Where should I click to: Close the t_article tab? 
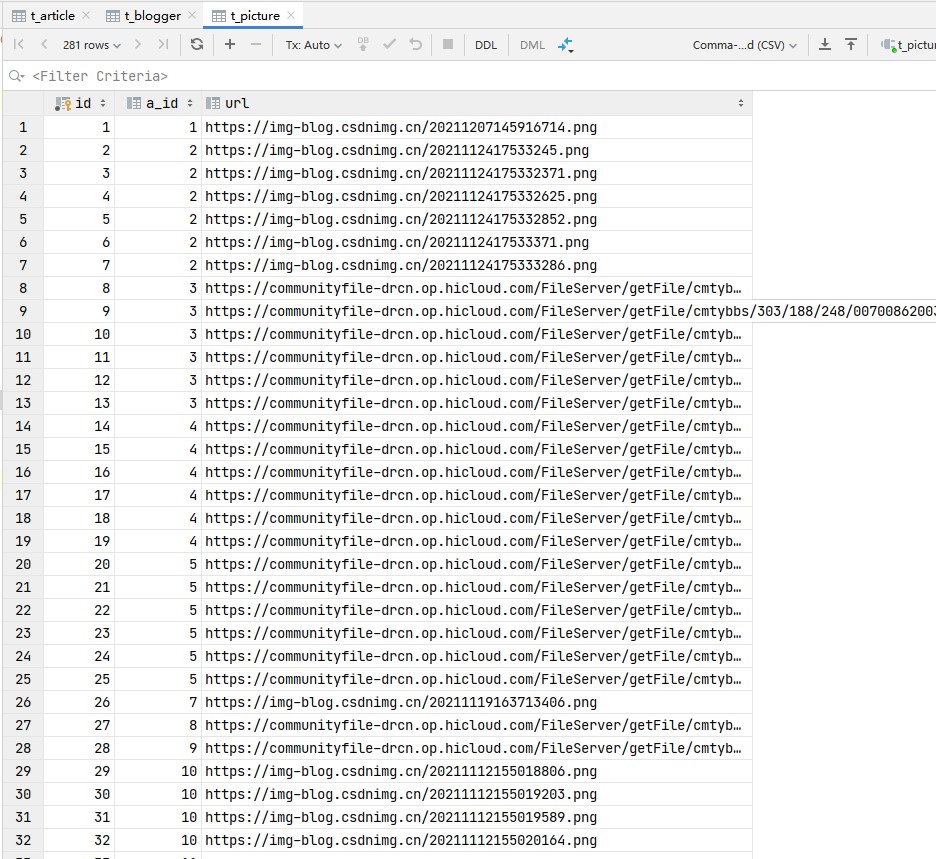point(86,16)
